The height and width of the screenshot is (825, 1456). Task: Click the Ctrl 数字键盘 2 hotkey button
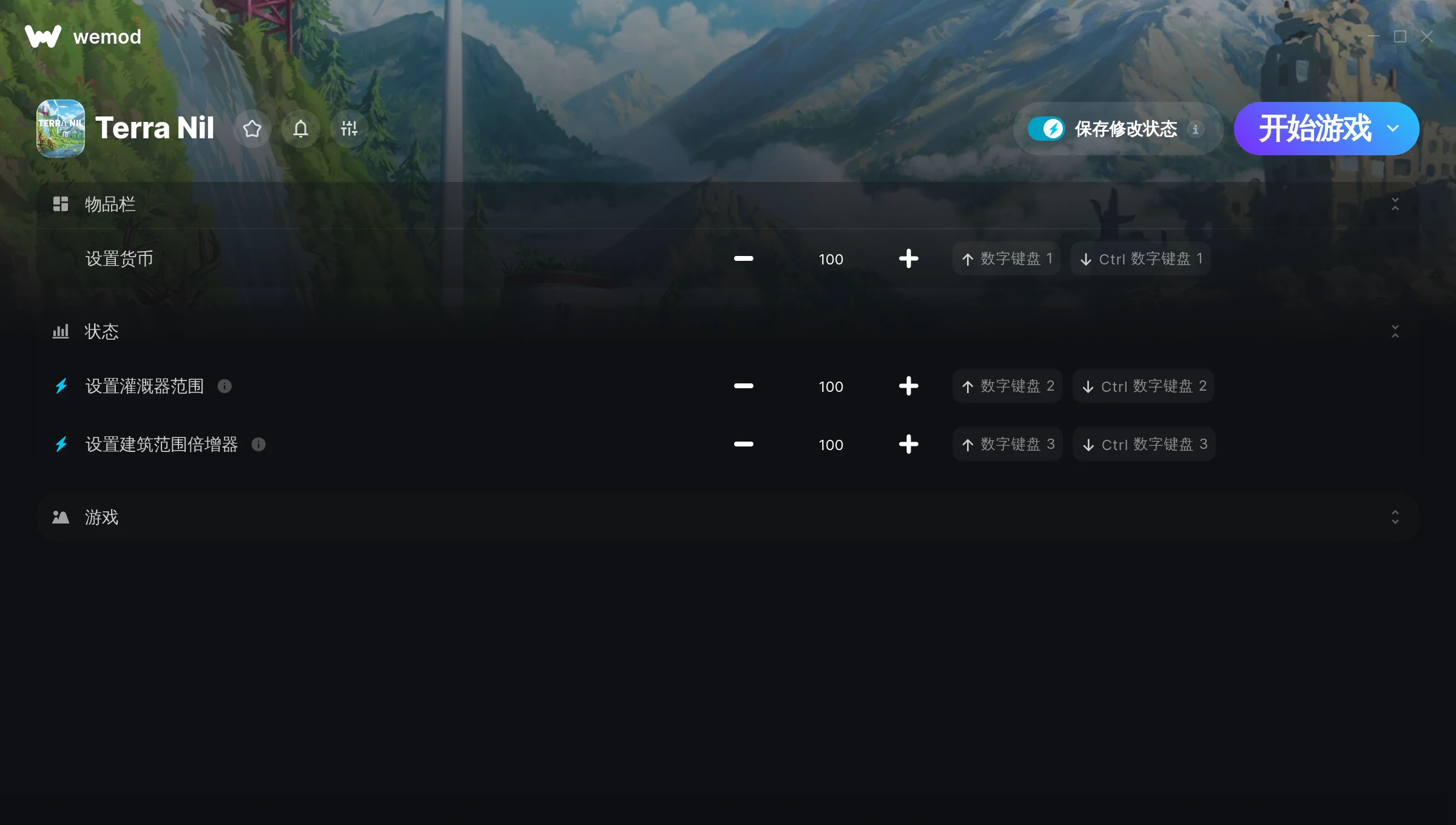tap(1144, 386)
